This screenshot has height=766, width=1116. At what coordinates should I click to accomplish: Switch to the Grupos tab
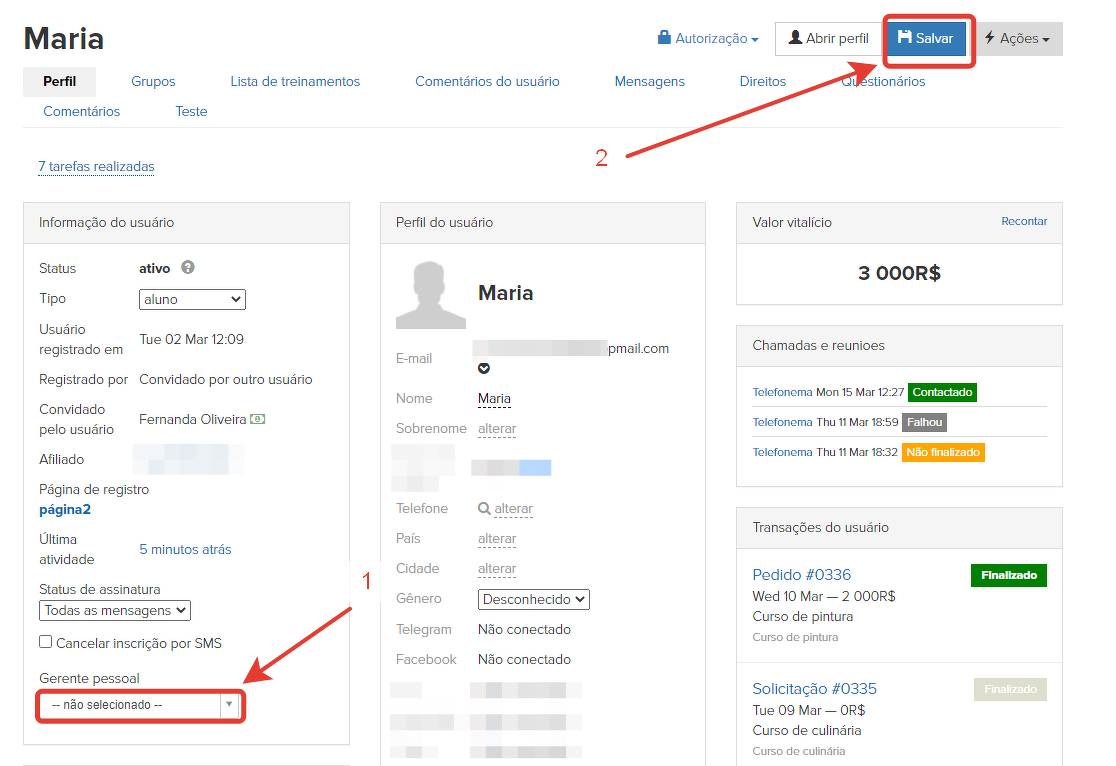tap(153, 81)
